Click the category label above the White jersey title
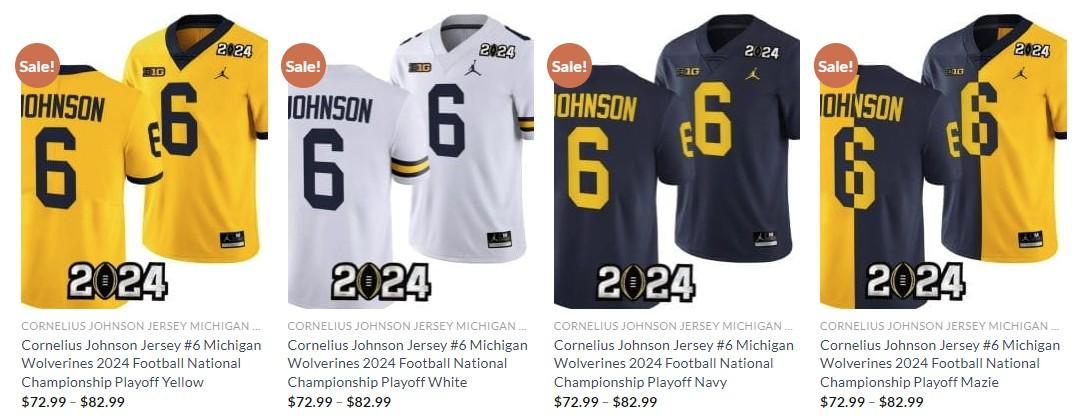This screenshot has width=1082, height=416. (x=407, y=326)
